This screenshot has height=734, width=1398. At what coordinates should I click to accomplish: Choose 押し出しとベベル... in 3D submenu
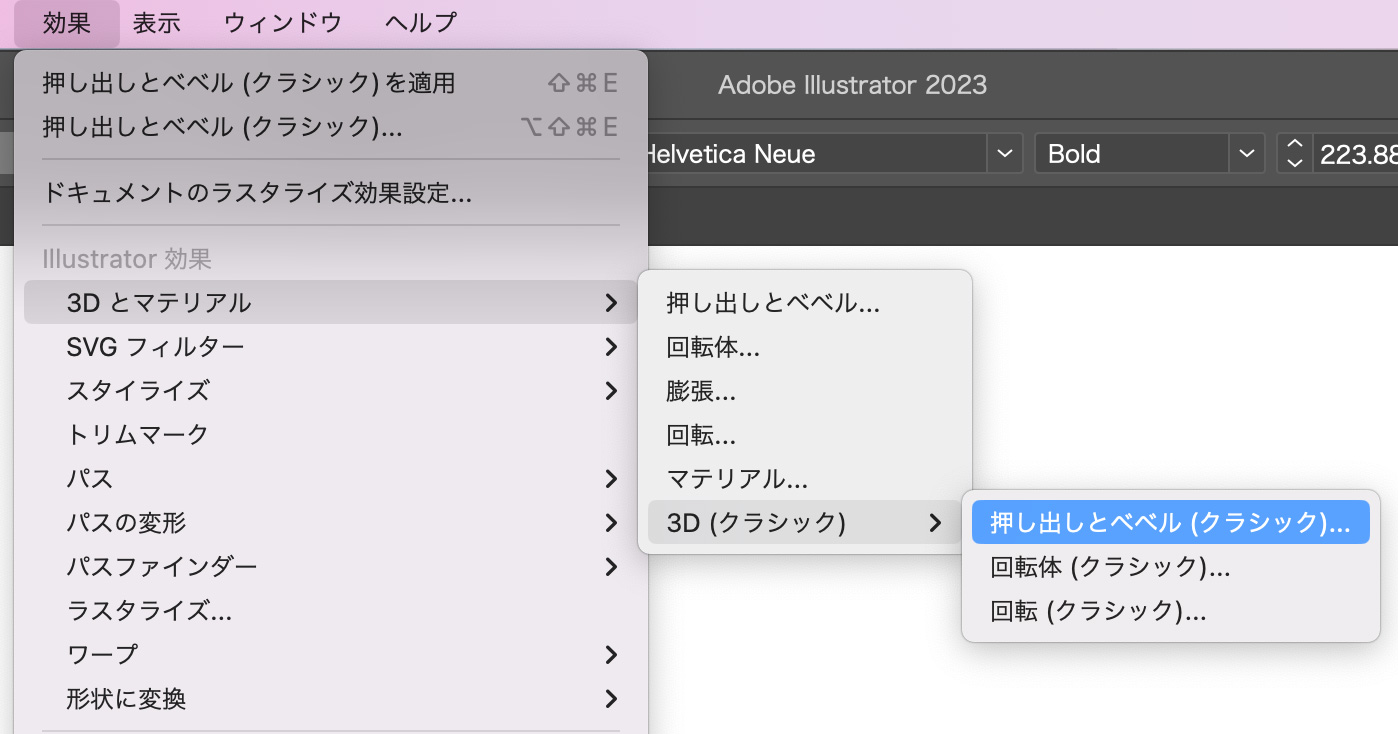(x=805, y=303)
